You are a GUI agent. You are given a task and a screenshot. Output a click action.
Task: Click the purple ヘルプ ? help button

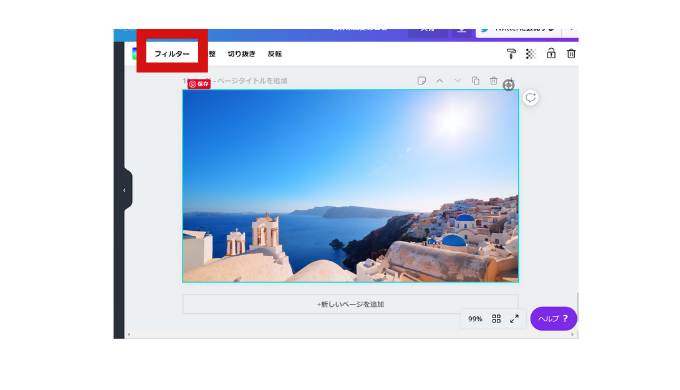point(553,319)
